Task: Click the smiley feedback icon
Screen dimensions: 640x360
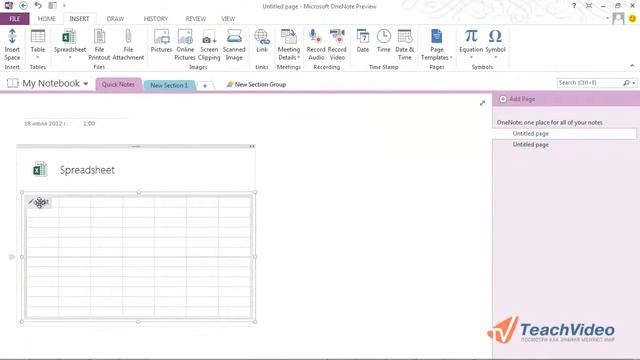Action: (x=632, y=18)
